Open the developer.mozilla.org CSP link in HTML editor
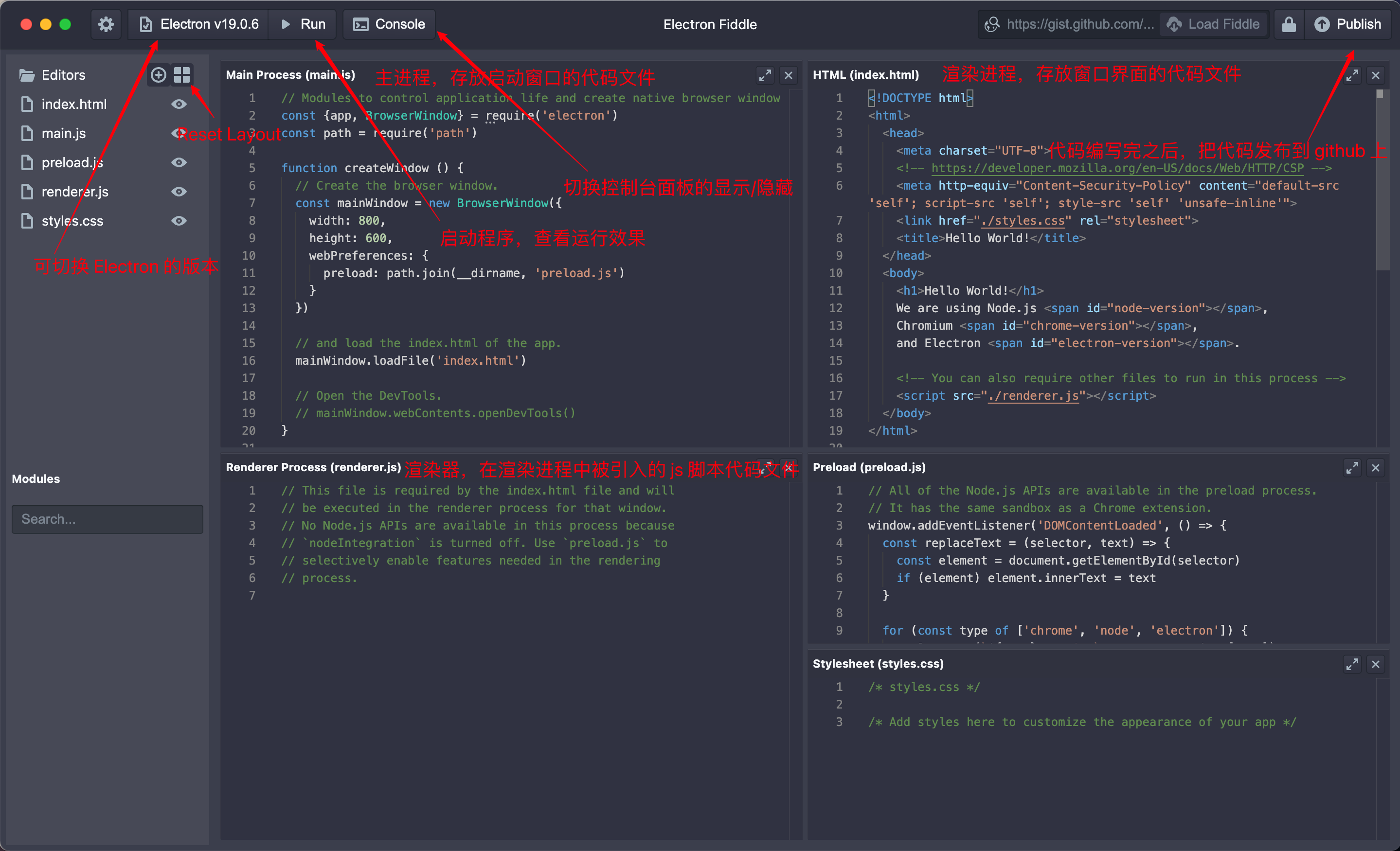1400x851 pixels. [1117, 168]
